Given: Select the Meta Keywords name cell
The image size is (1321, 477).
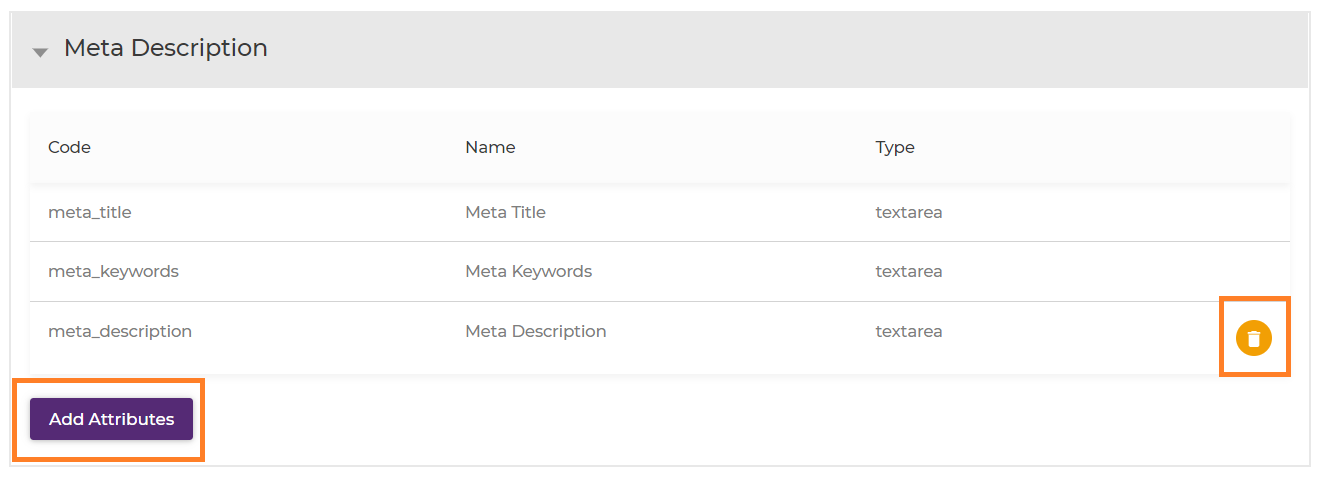Looking at the screenshot, I should (x=528, y=271).
